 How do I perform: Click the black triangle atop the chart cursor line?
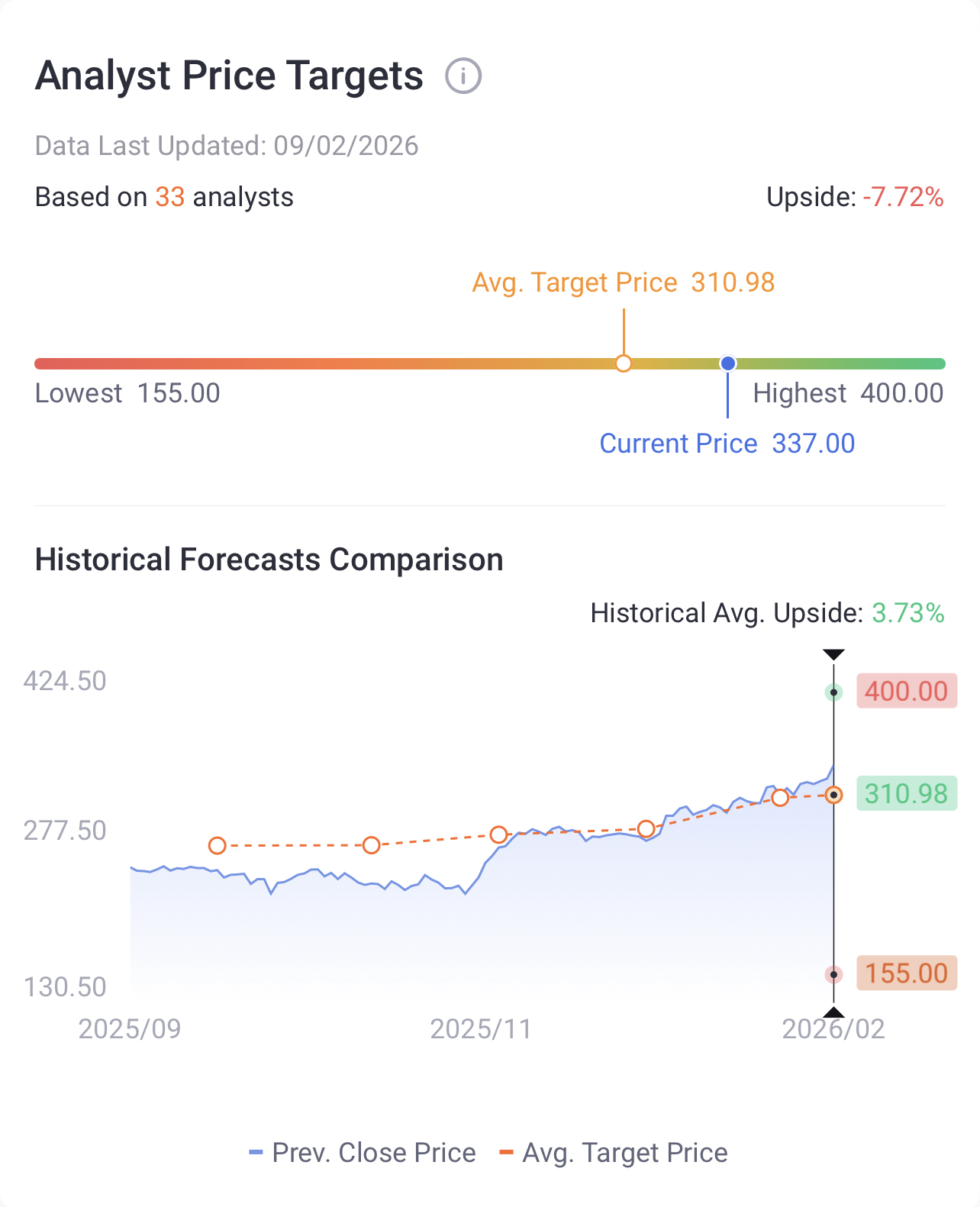(833, 654)
